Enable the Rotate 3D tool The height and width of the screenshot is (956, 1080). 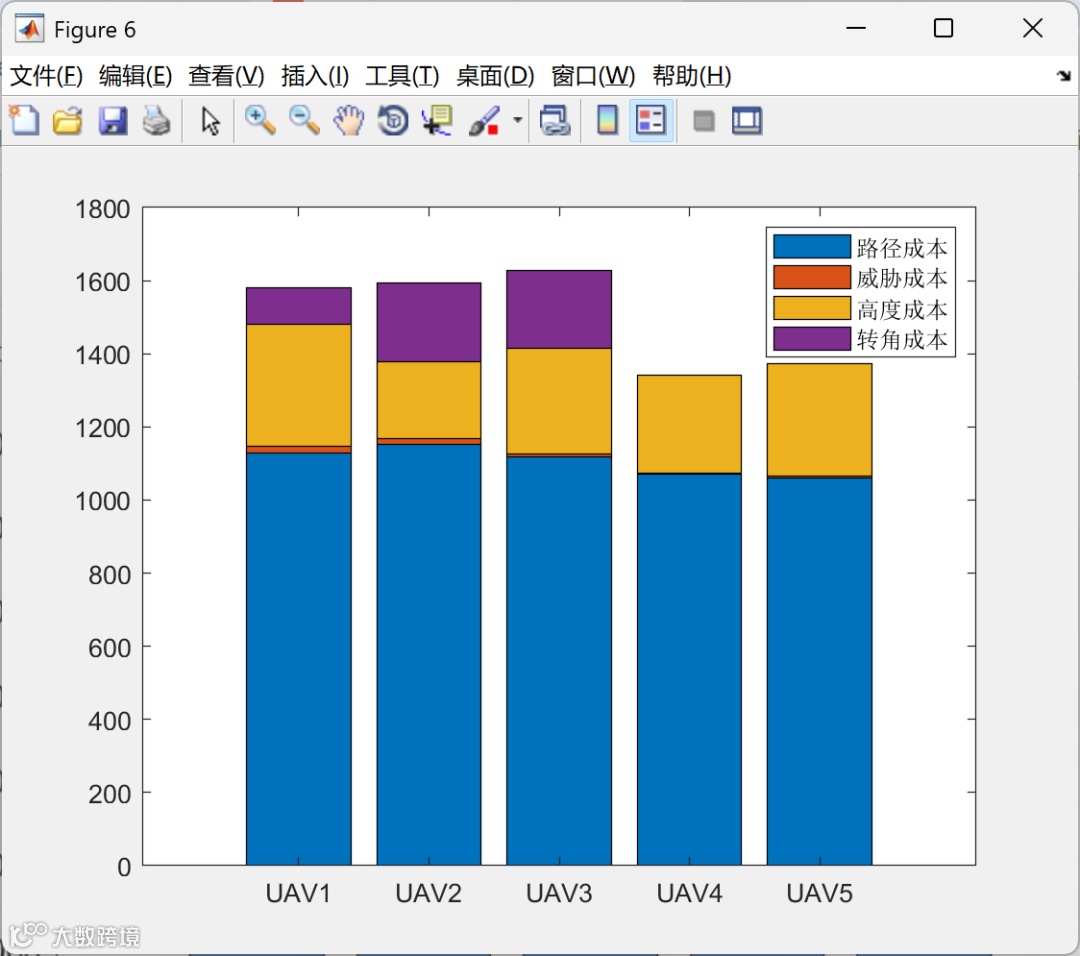(393, 121)
